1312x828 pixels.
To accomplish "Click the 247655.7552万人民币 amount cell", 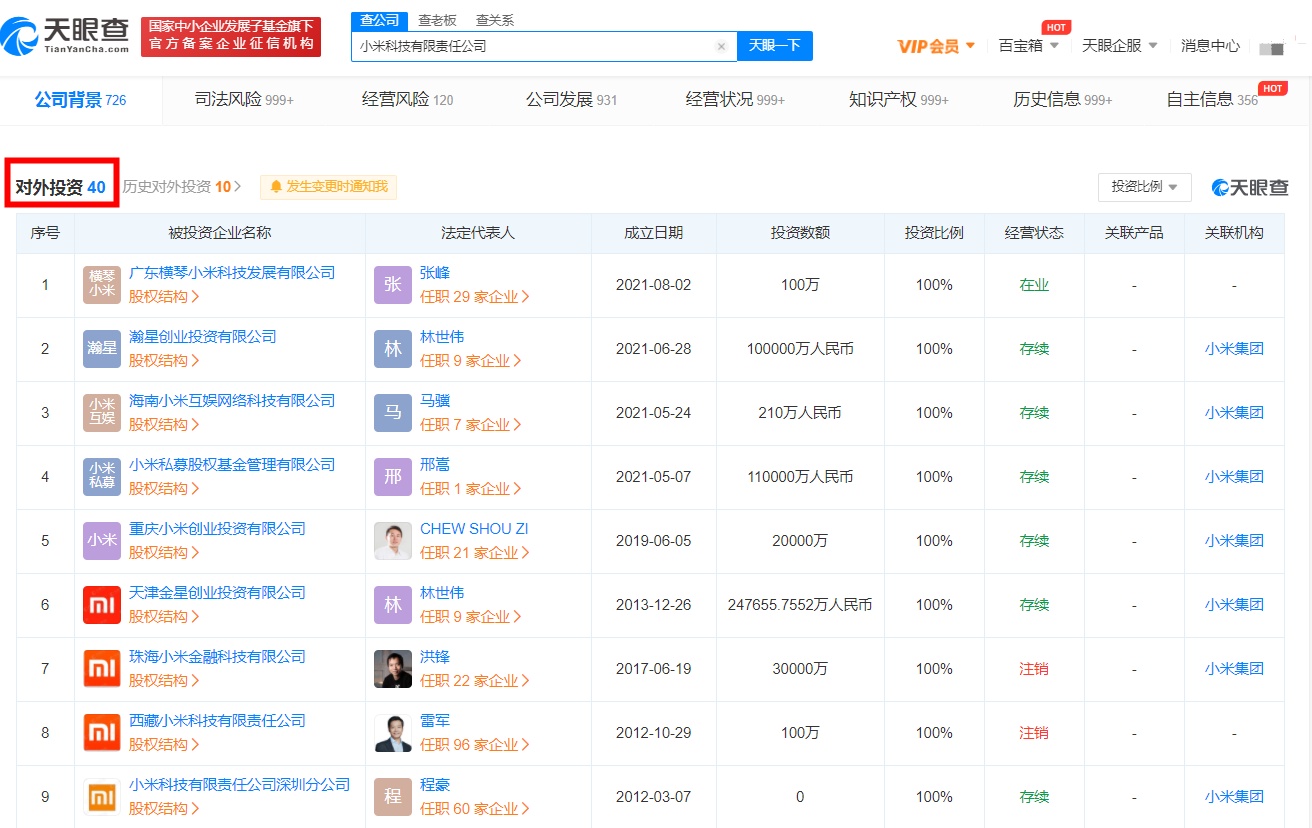I will [x=800, y=605].
